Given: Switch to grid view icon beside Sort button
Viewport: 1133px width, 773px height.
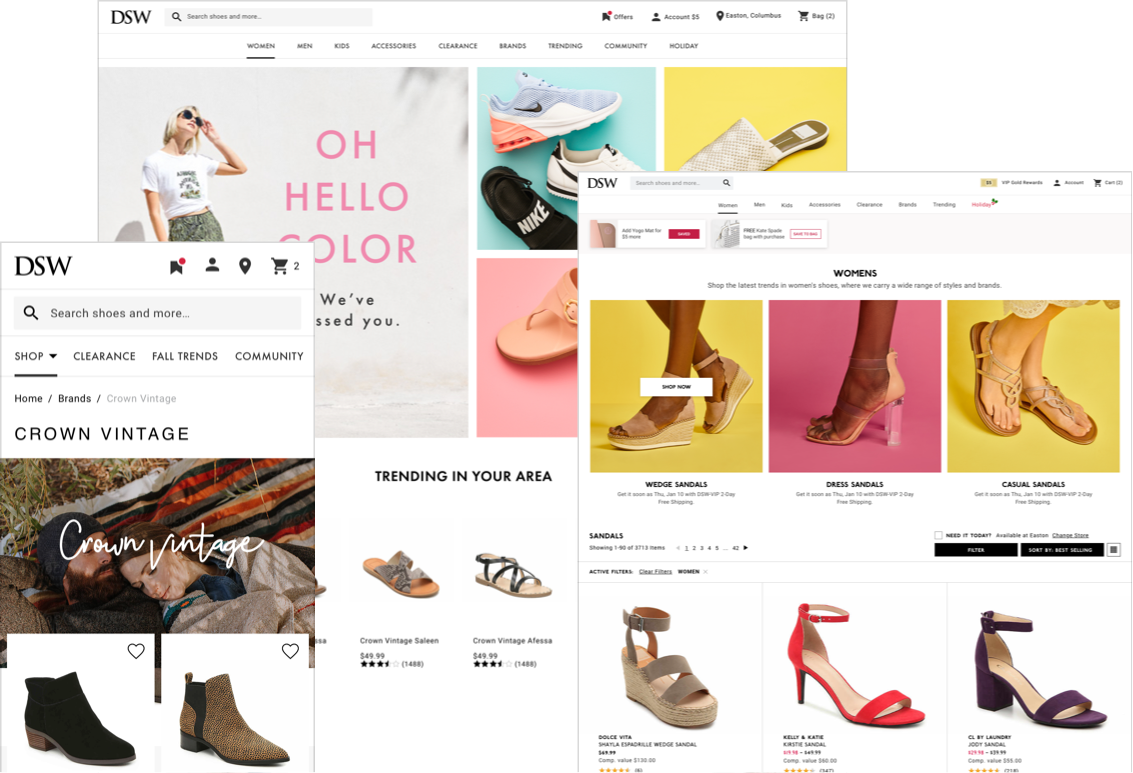Looking at the screenshot, I should point(1114,550).
